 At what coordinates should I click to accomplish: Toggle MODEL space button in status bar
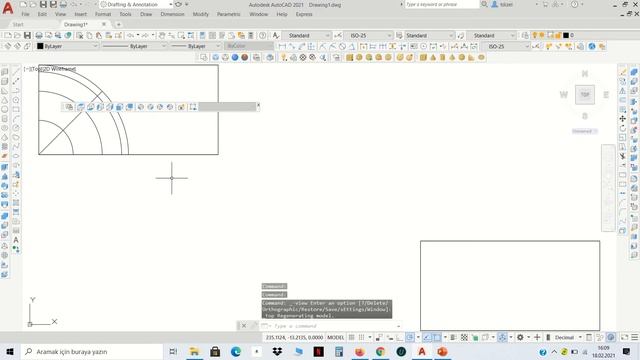click(336, 337)
